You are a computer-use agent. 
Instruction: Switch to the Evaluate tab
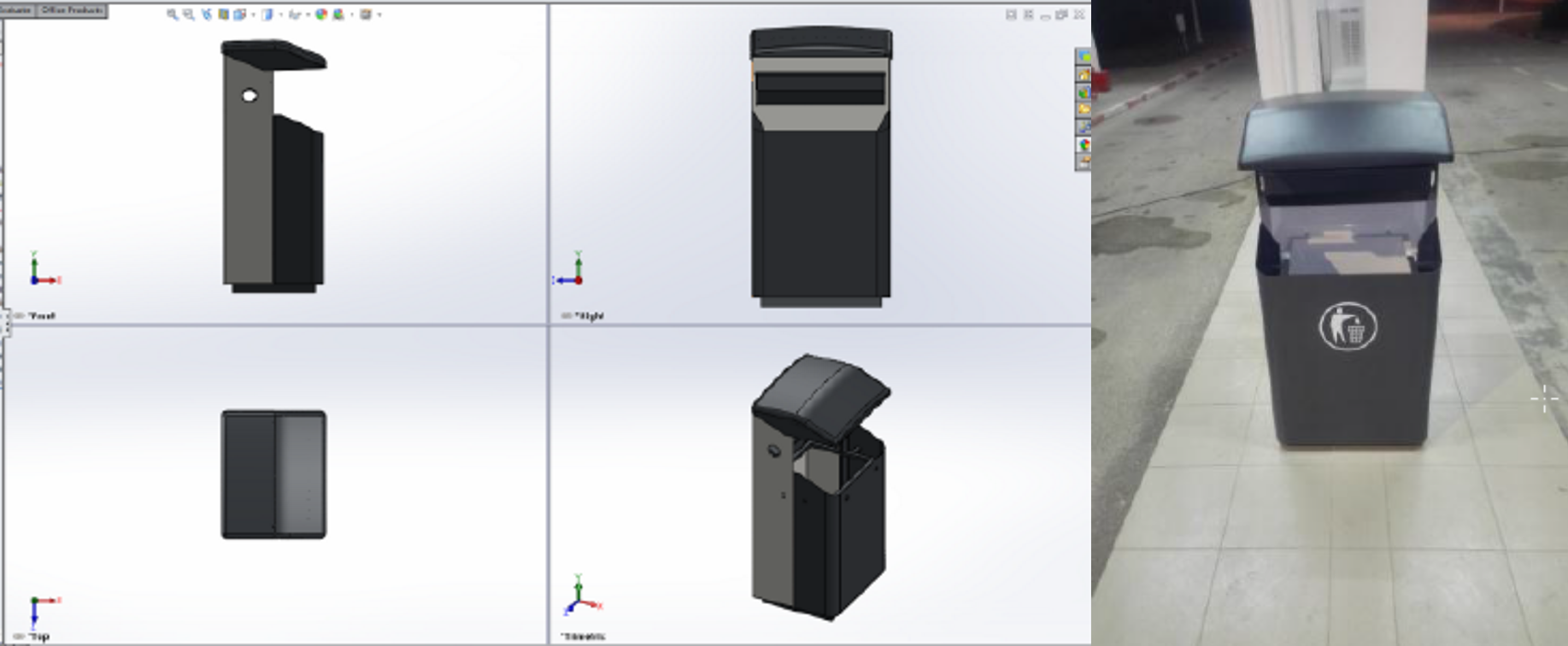point(16,10)
